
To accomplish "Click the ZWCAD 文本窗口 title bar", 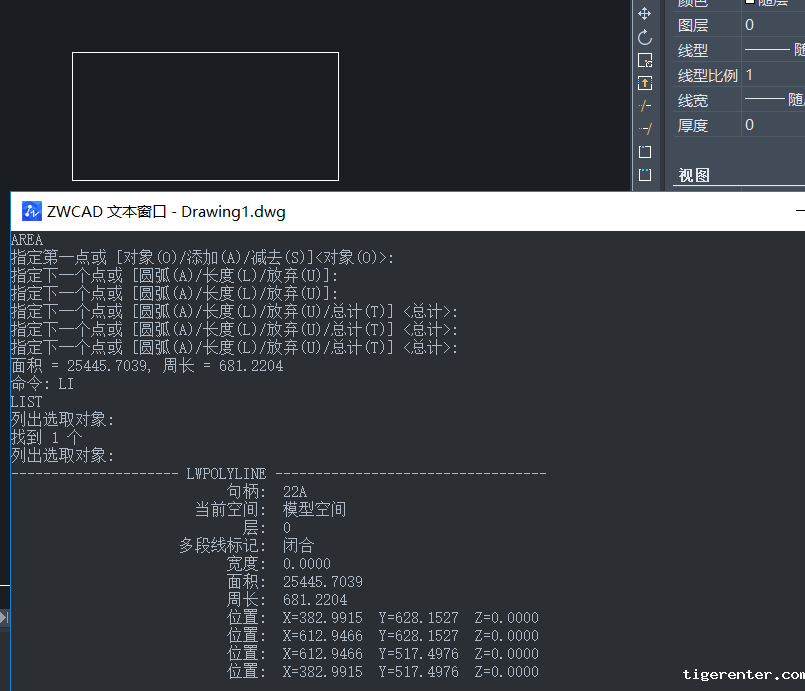I will (x=400, y=211).
